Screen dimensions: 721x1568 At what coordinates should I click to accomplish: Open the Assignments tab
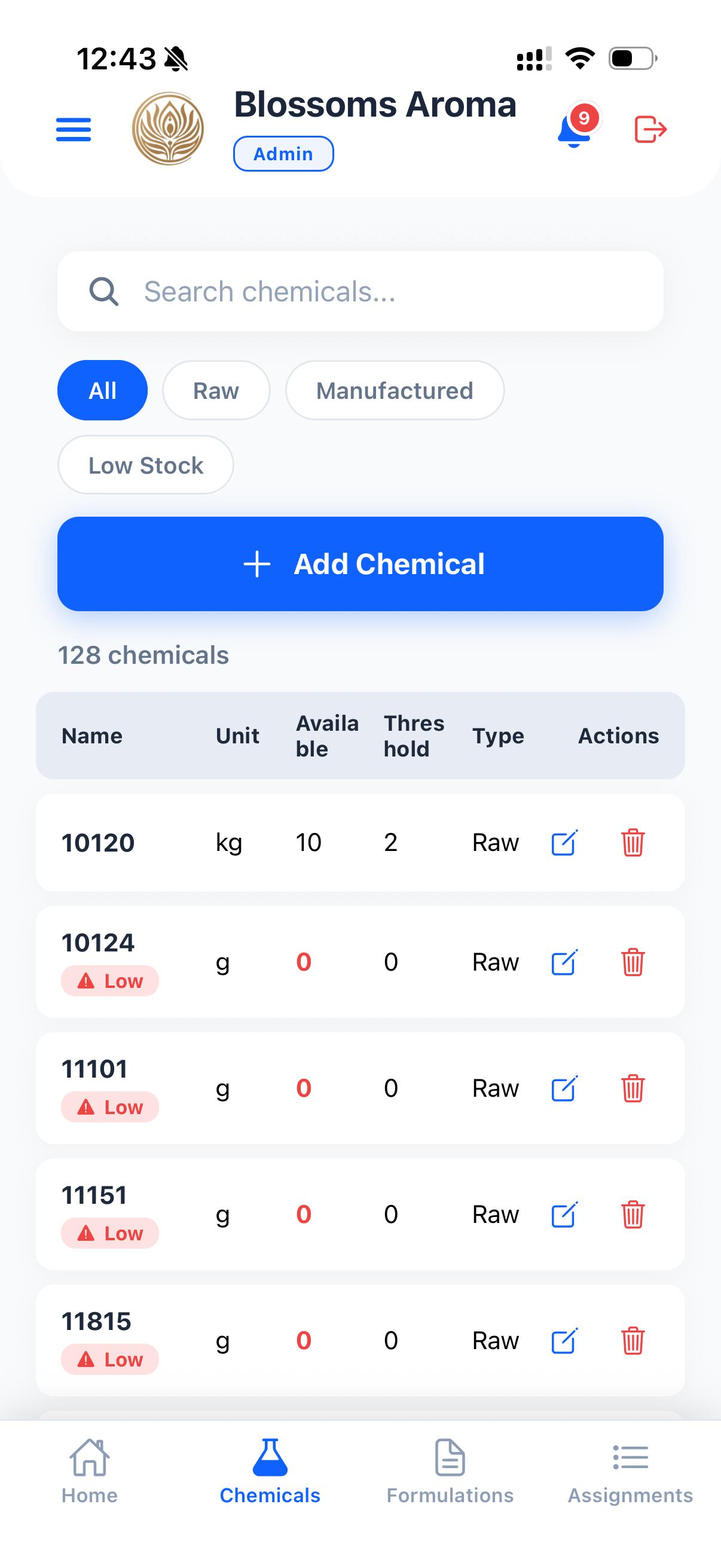(x=630, y=1471)
